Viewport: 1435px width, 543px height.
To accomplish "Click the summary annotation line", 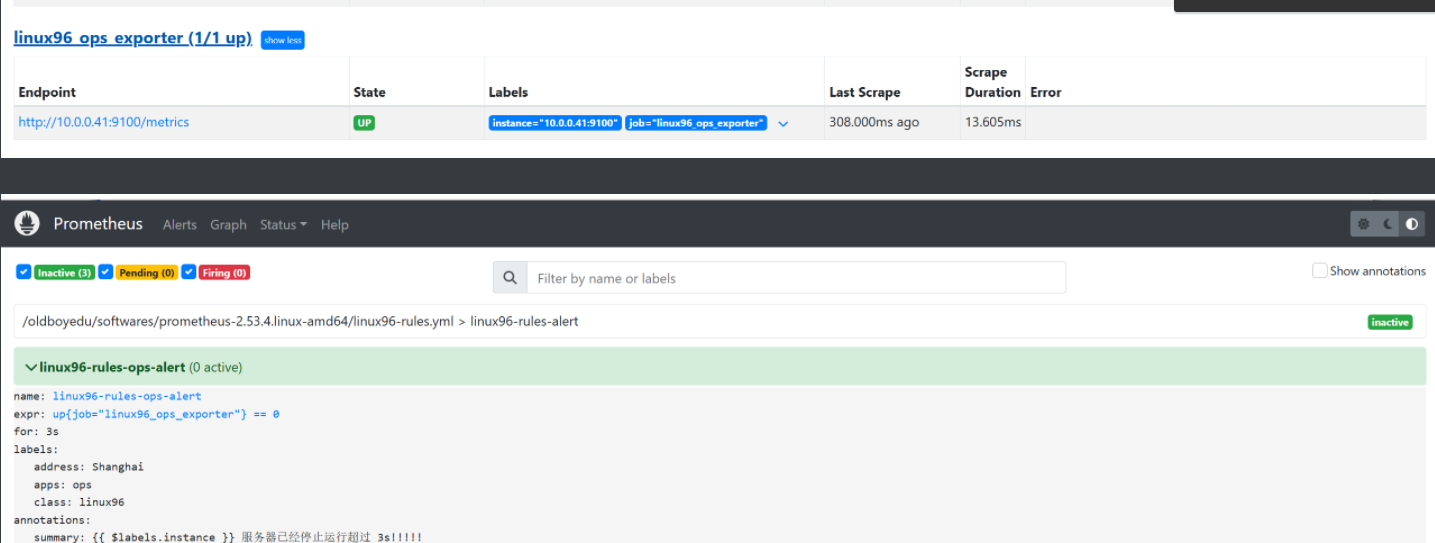I will point(228,537).
